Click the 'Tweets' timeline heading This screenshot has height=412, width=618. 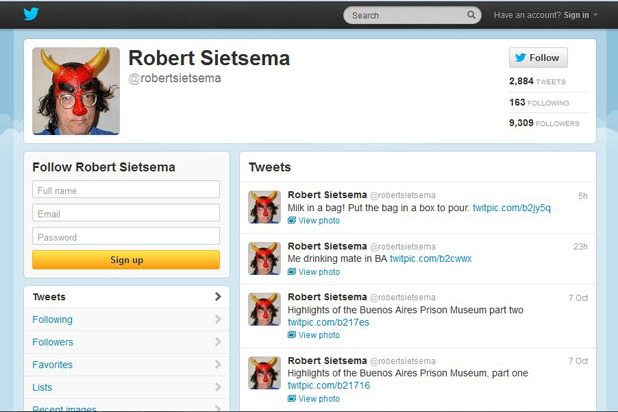click(x=270, y=167)
